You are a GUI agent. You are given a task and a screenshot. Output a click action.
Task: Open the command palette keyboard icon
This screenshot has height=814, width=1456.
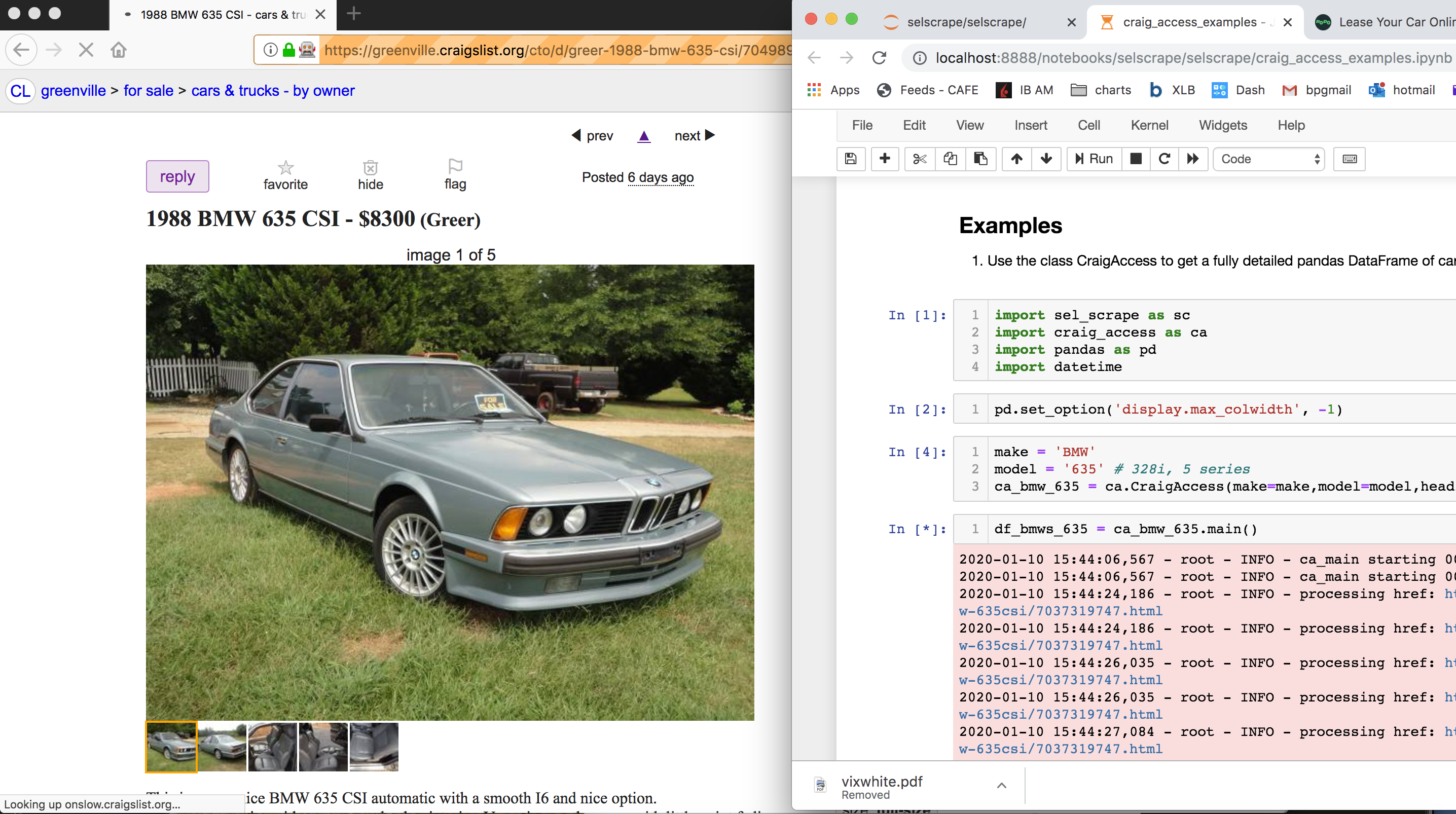pos(1349,159)
